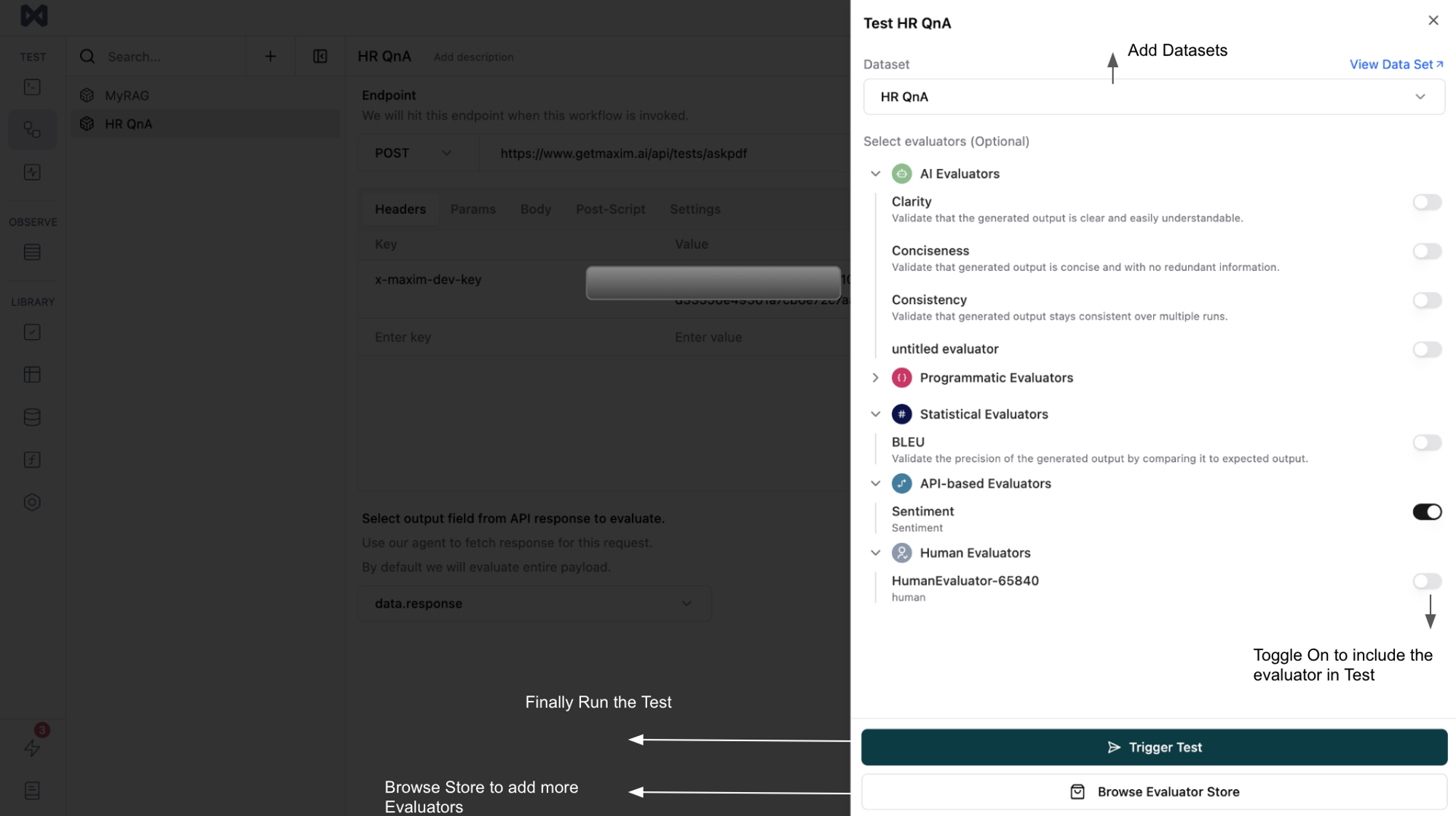Click the search icon in left panel
This screenshot has height=816, width=1456.
click(88, 56)
